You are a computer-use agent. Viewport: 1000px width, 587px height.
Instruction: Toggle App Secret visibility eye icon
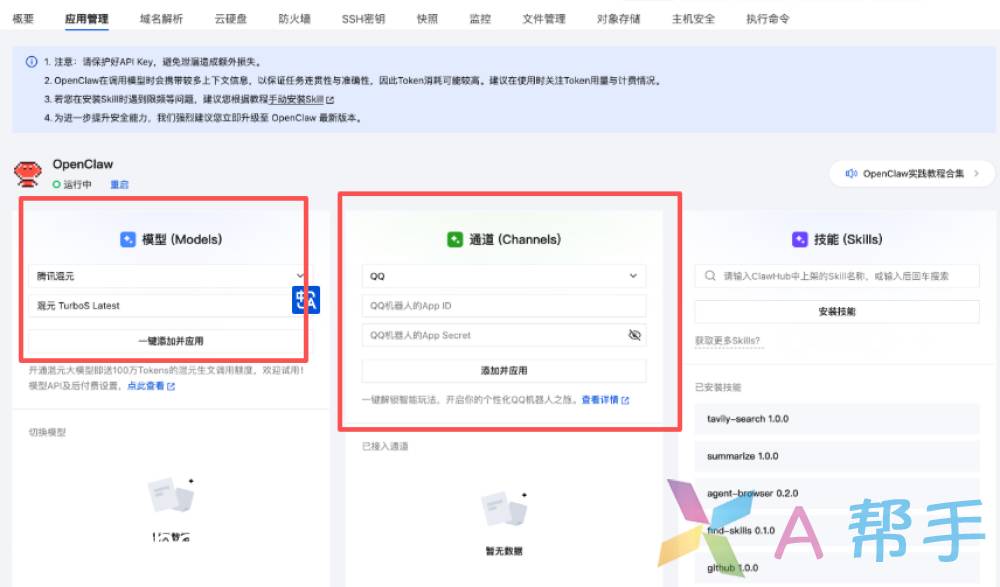pos(634,336)
